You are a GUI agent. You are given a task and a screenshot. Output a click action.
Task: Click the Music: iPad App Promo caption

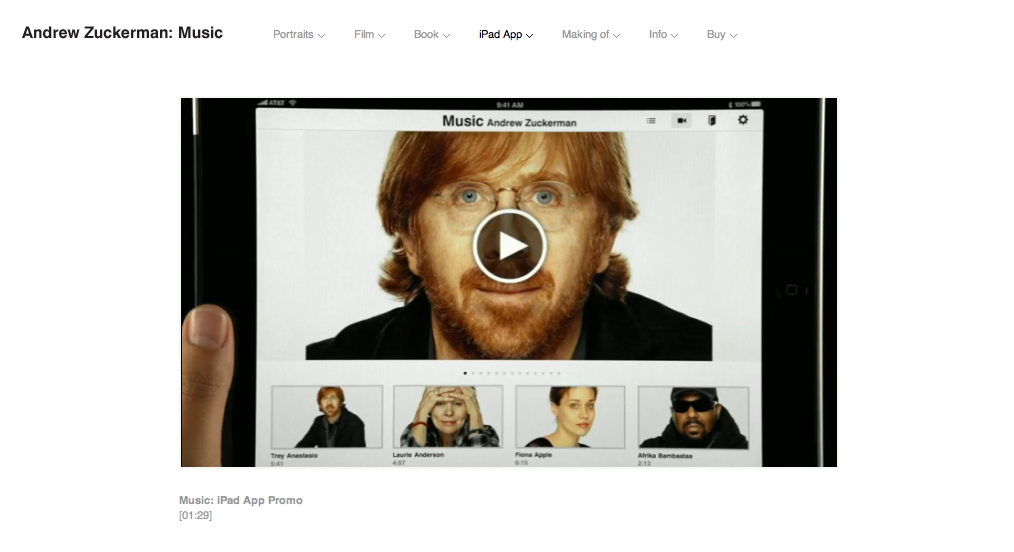(x=241, y=500)
